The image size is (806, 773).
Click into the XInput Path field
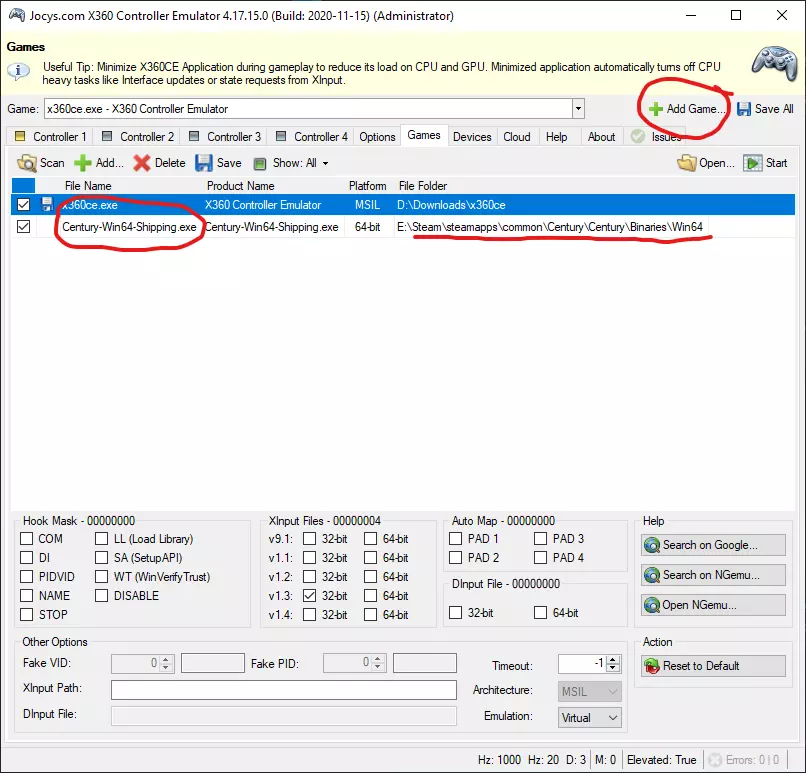(284, 690)
